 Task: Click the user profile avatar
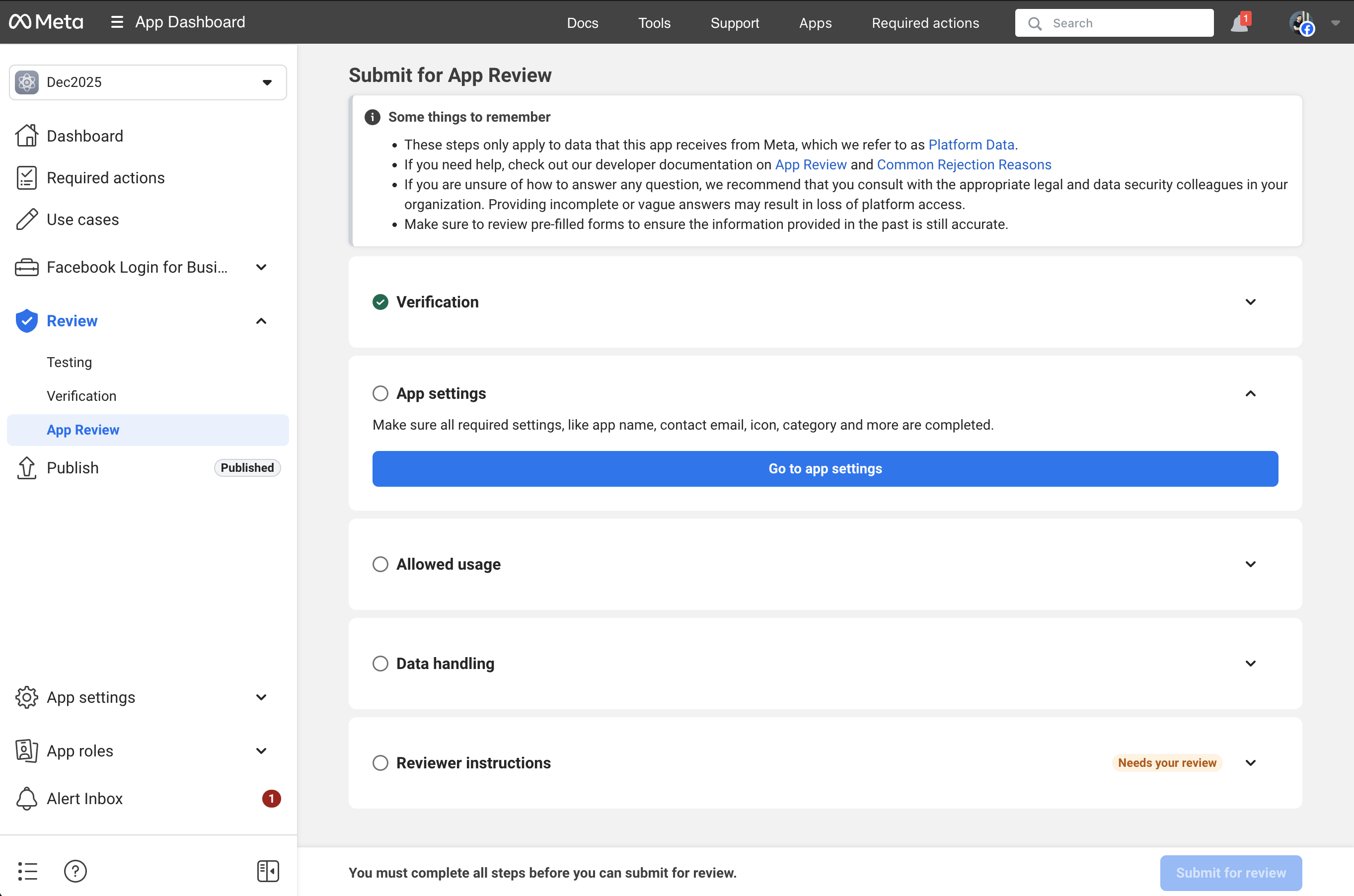1301,23
